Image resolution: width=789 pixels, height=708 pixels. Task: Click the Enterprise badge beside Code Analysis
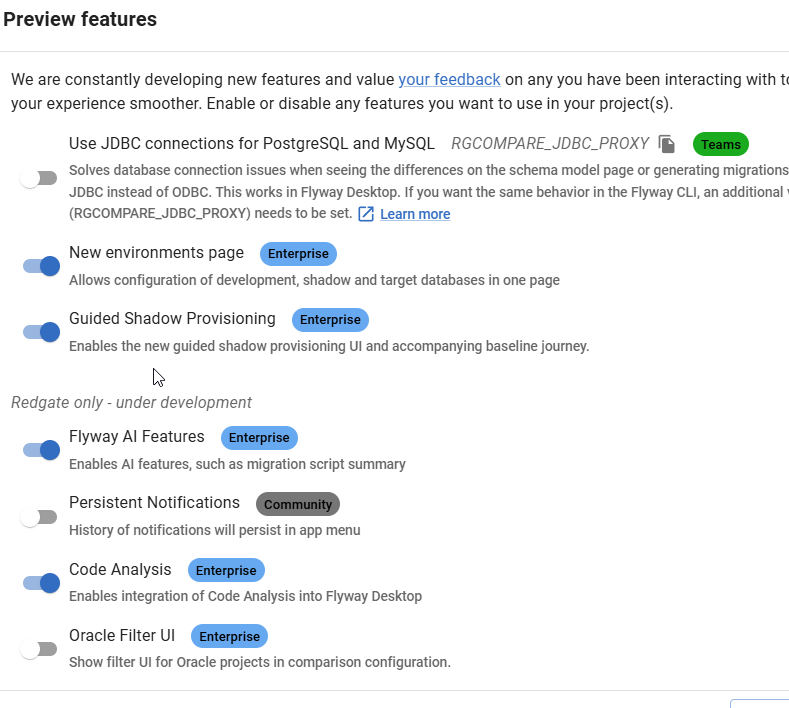click(226, 571)
